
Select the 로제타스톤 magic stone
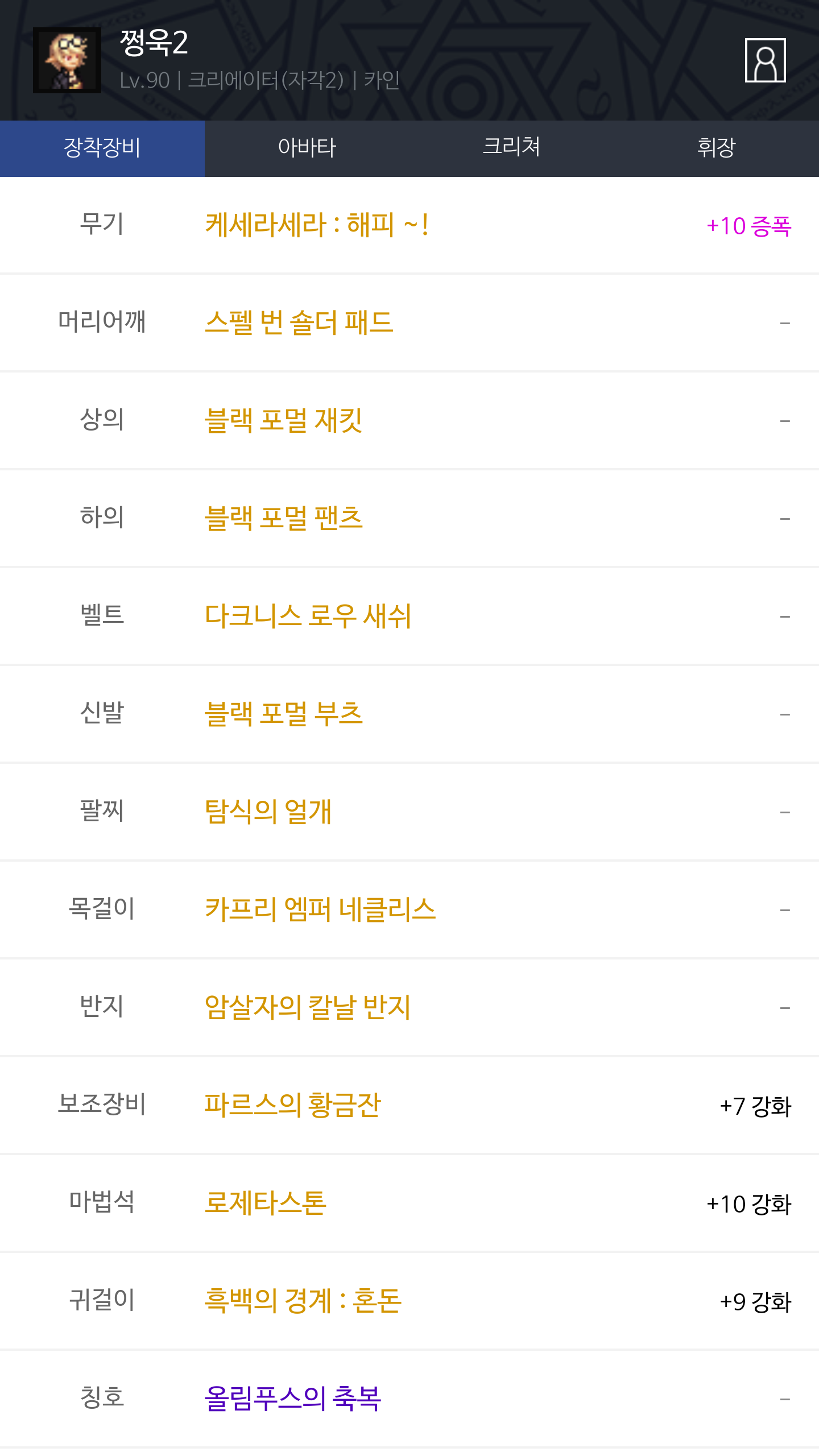click(266, 1203)
